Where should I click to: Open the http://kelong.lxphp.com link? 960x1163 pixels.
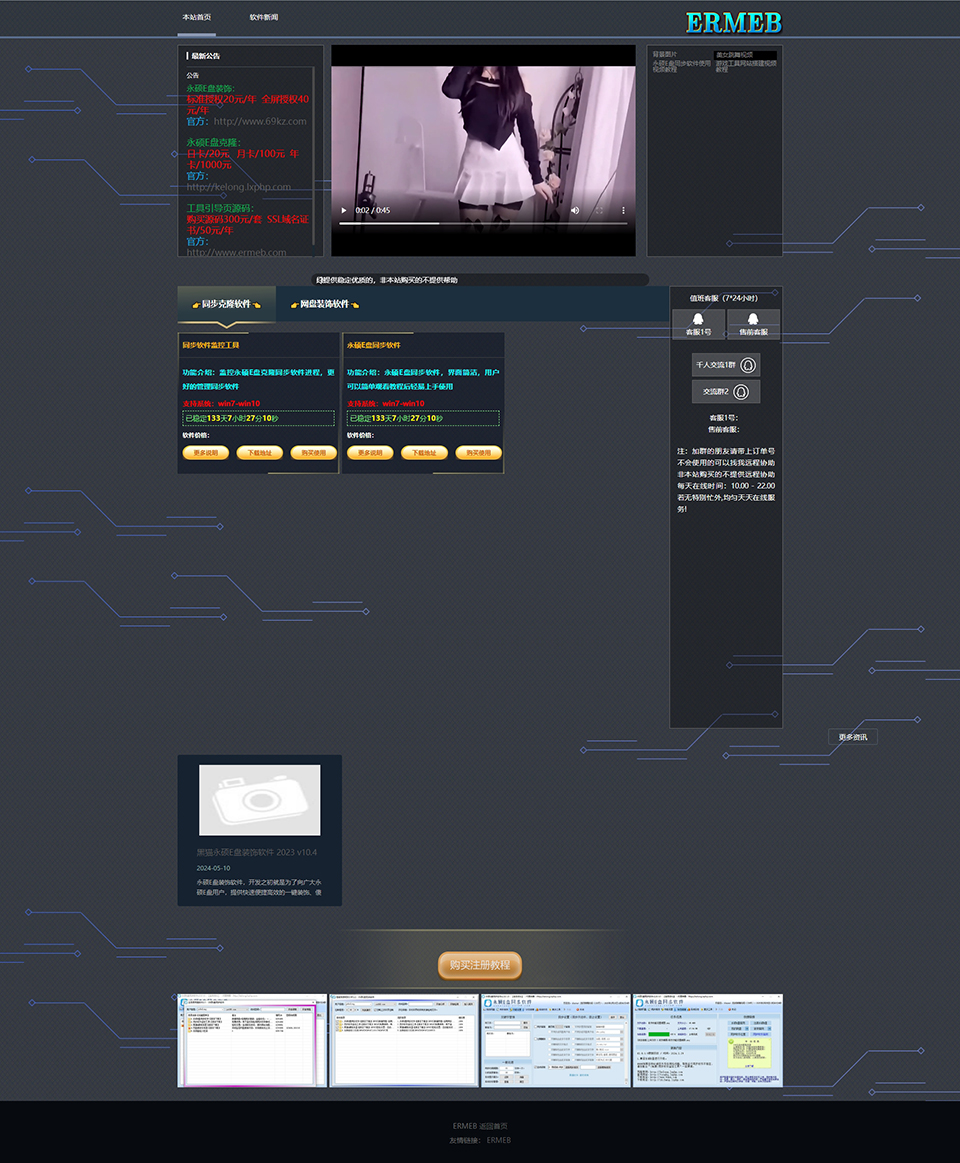pyautogui.click(x=238, y=187)
